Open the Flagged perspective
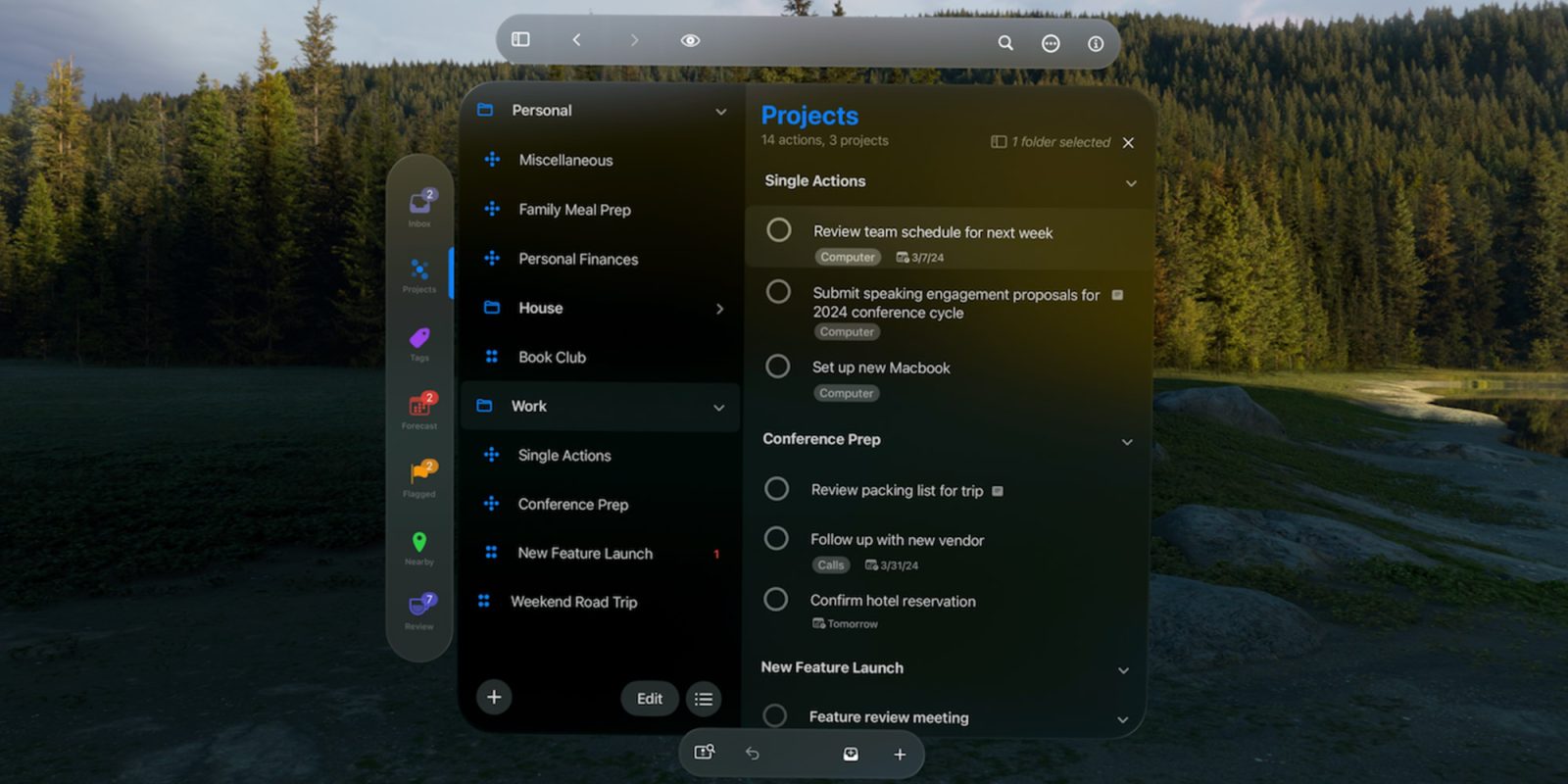Viewport: 1568px width, 784px height. coord(419,478)
